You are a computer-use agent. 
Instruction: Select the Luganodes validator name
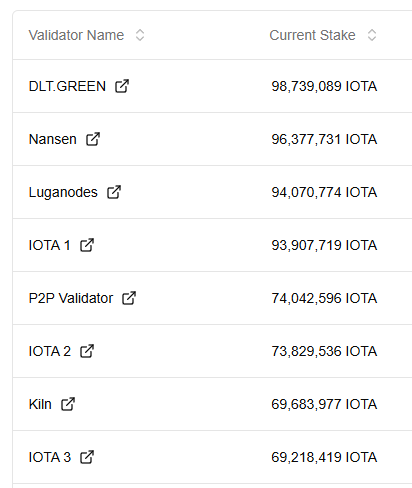63,192
